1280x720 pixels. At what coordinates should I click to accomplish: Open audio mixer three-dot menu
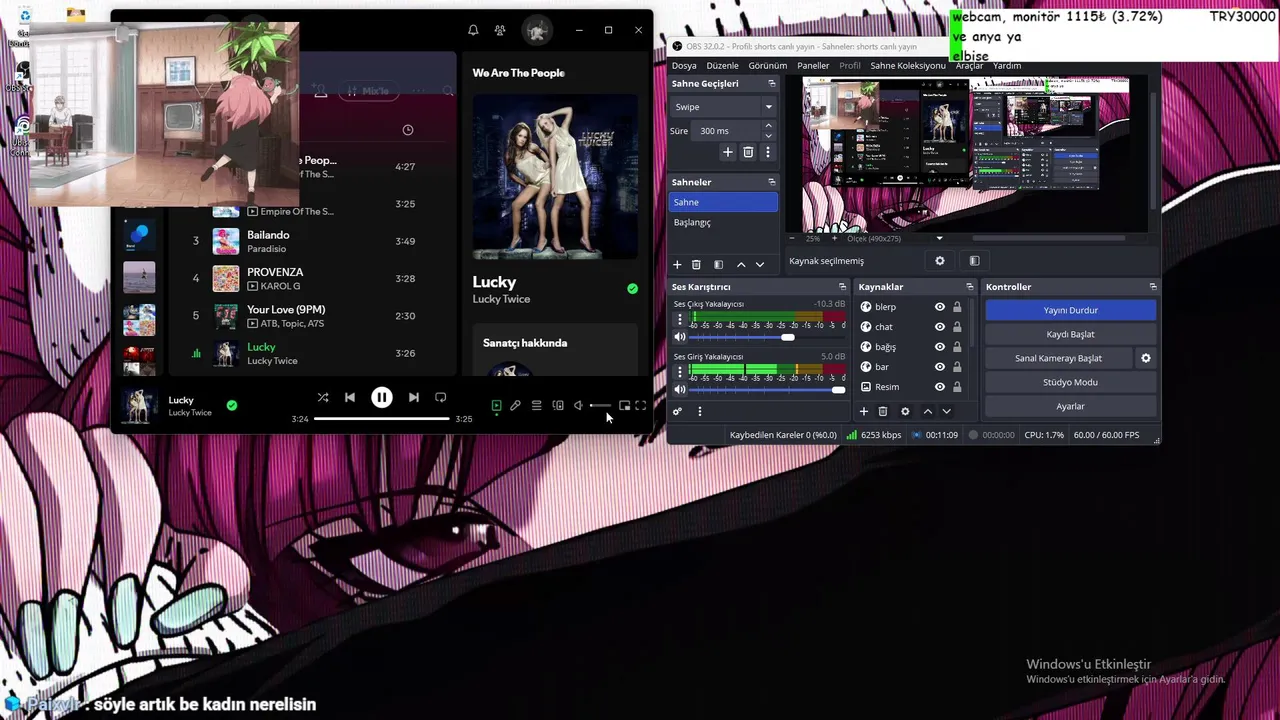(x=700, y=411)
